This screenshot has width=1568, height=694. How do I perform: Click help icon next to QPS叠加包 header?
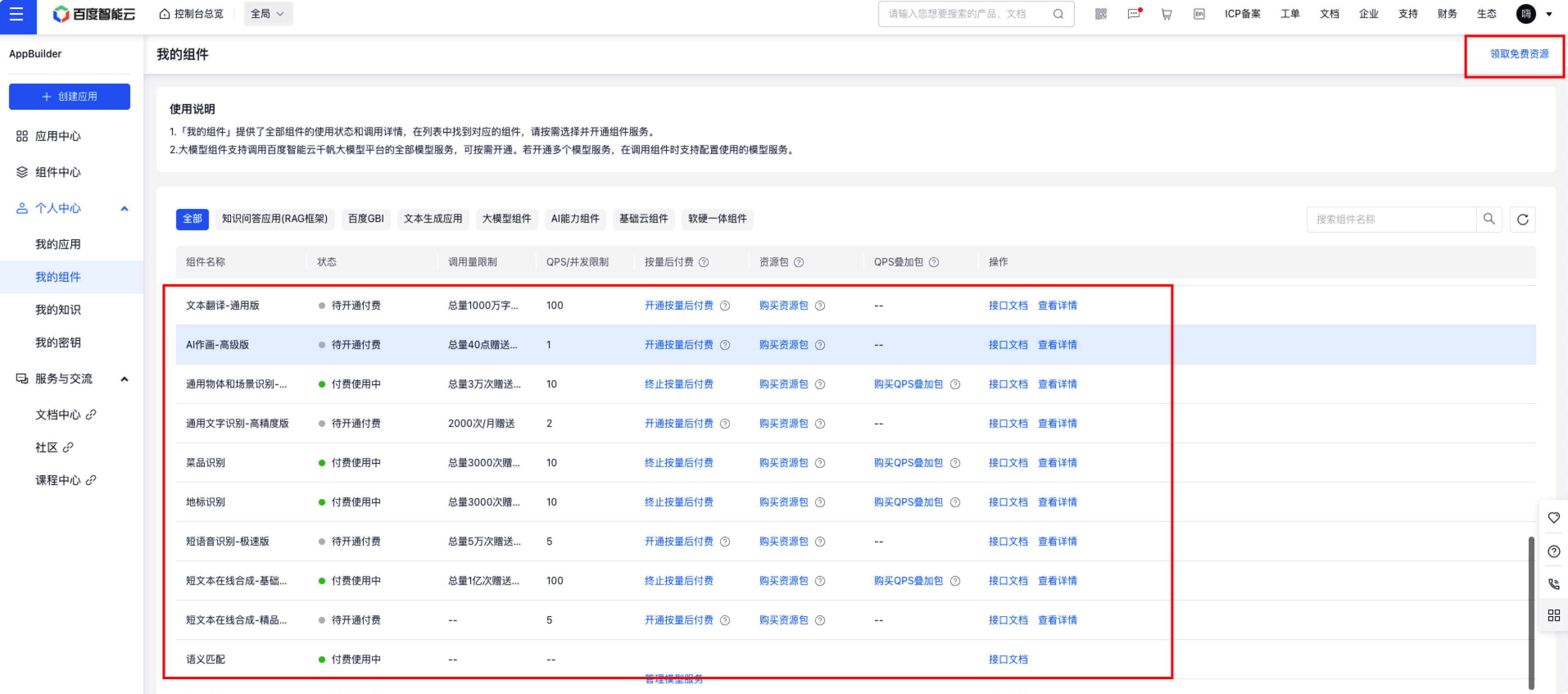pyautogui.click(x=934, y=262)
